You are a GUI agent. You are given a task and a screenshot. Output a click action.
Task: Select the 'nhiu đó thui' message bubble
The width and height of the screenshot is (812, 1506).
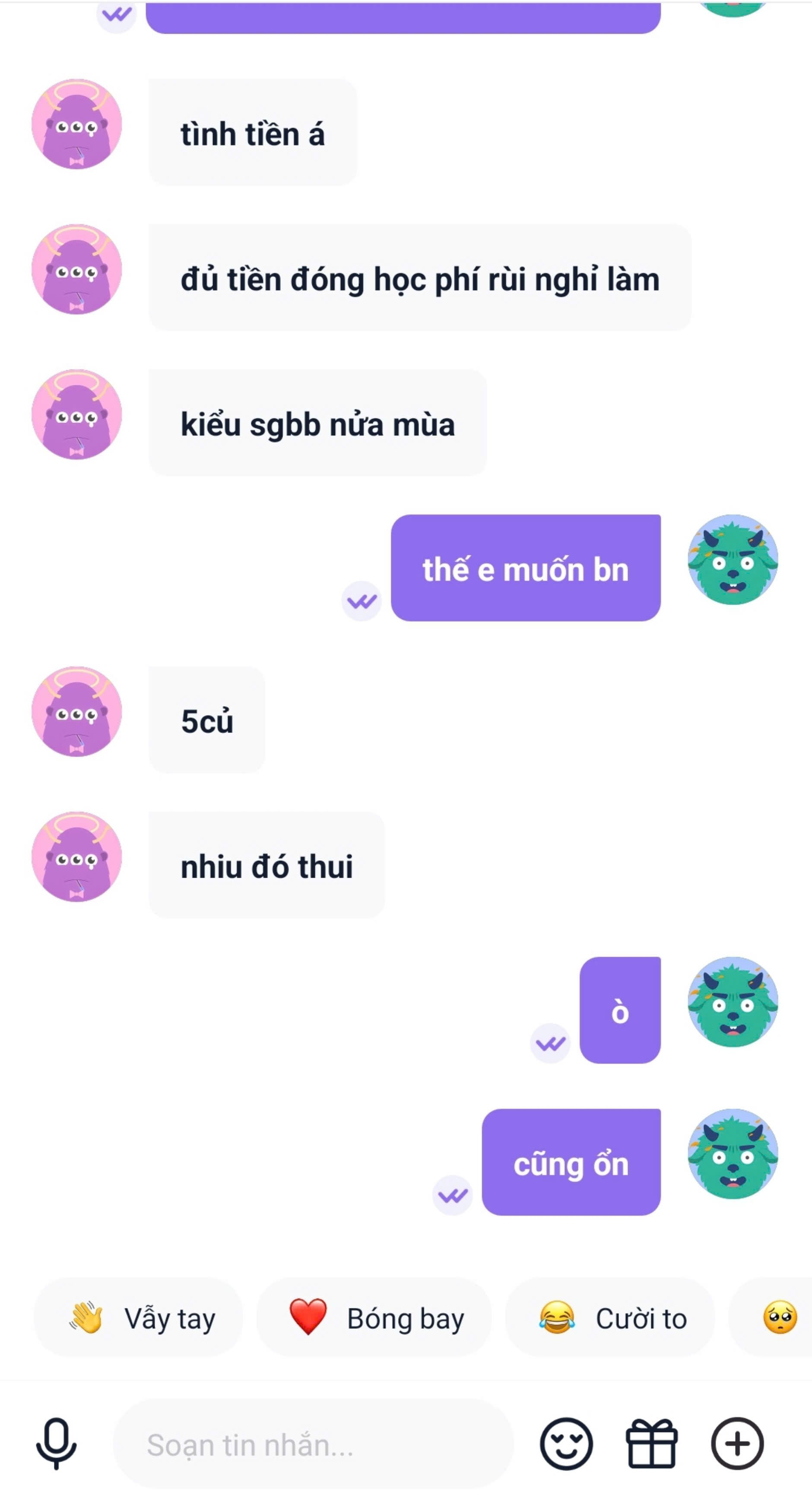tap(266, 865)
